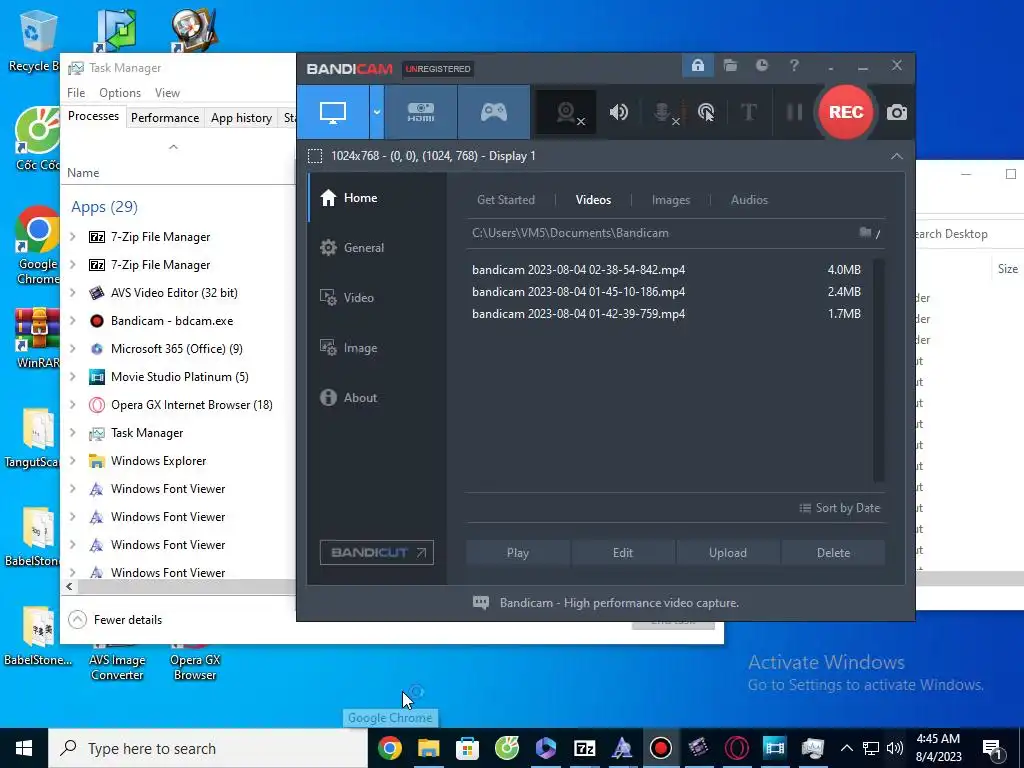This screenshot has height=768, width=1024.
Task: Click the Bandicam pause button
Action: (x=794, y=112)
